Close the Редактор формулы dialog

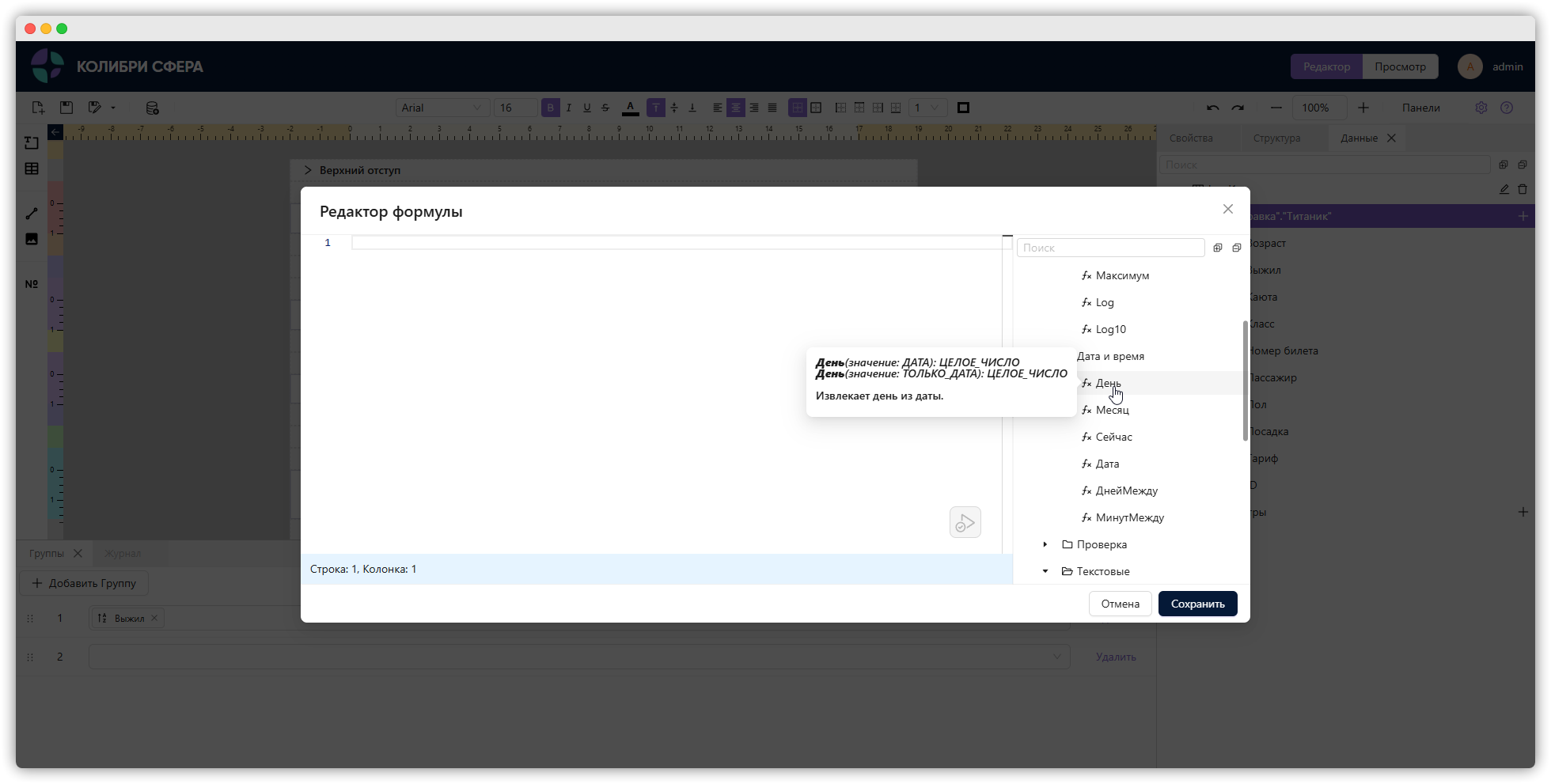pyautogui.click(x=1228, y=209)
